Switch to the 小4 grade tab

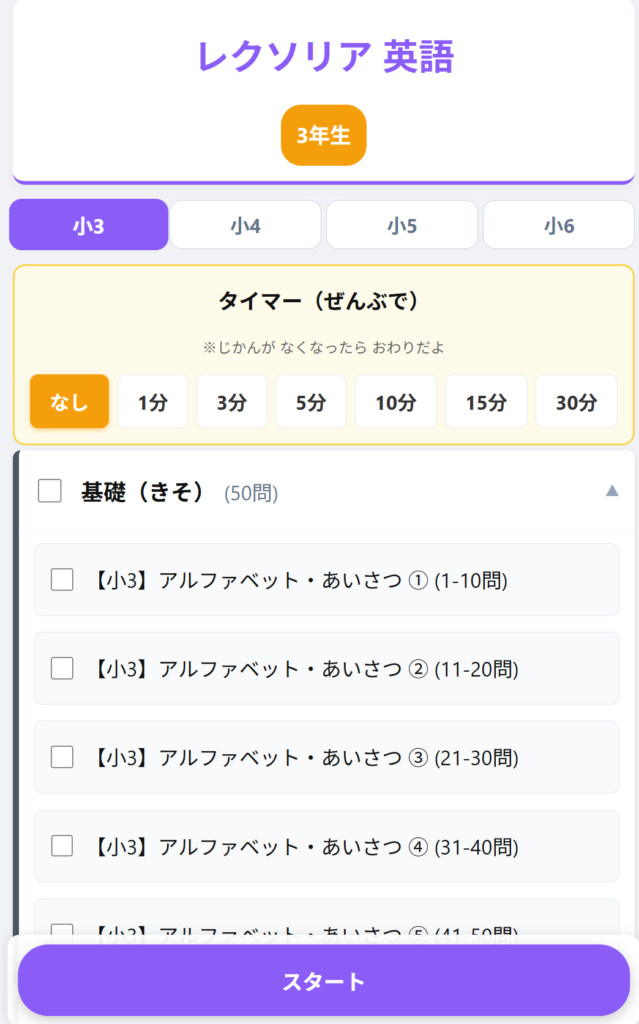tap(245, 225)
